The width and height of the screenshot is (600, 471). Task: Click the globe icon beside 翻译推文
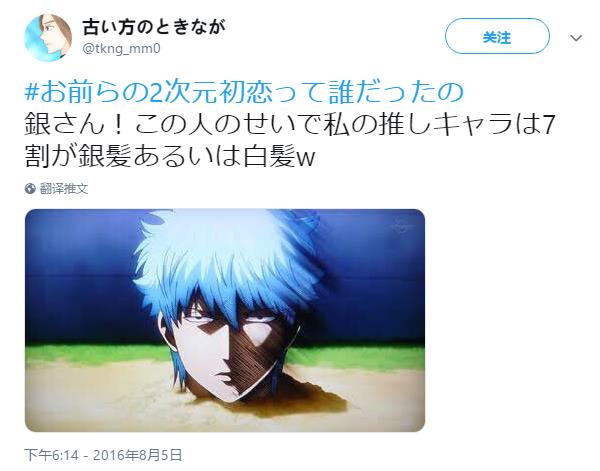(x=30, y=188)
